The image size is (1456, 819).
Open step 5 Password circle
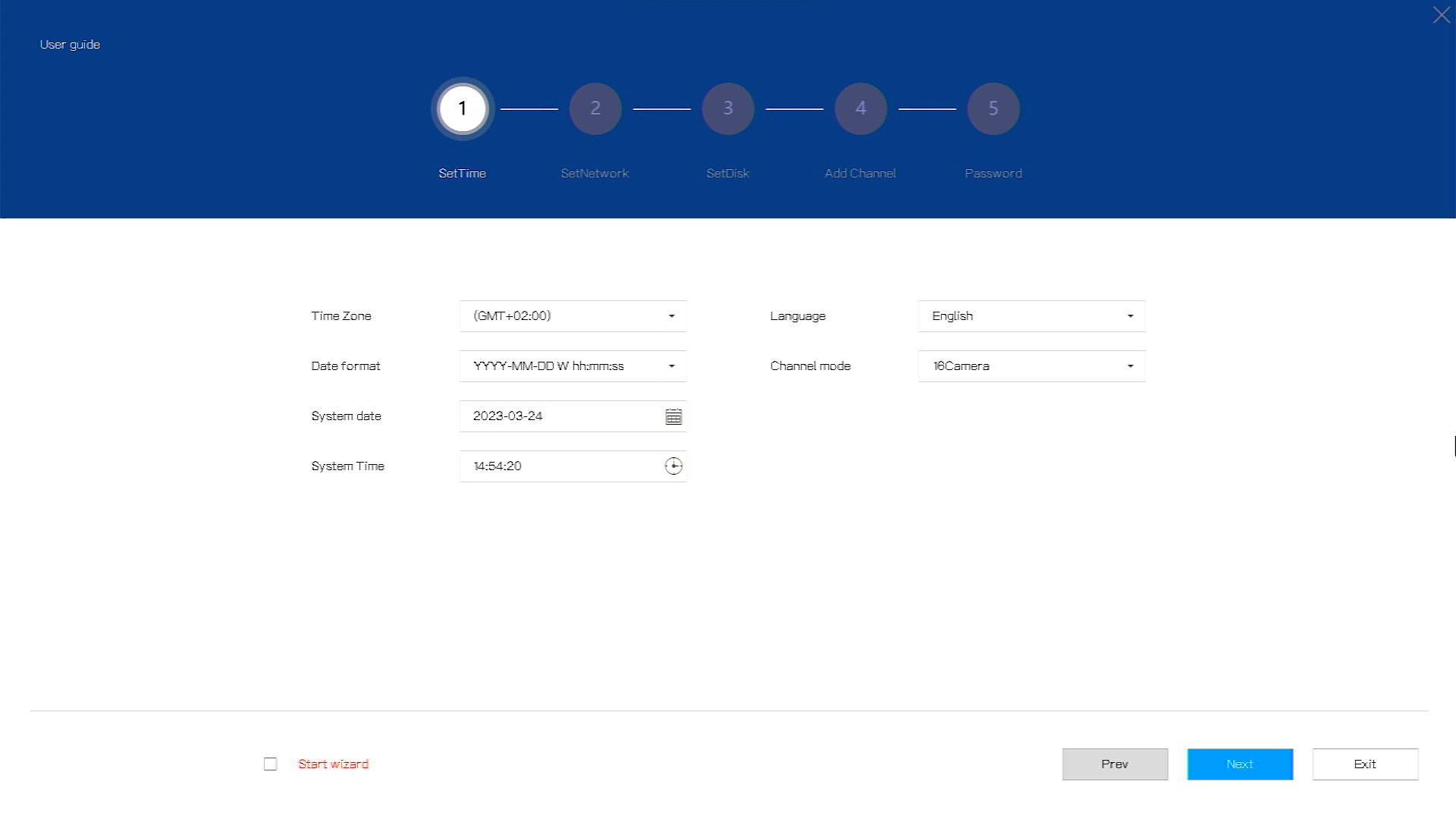[x=993, y=108]
